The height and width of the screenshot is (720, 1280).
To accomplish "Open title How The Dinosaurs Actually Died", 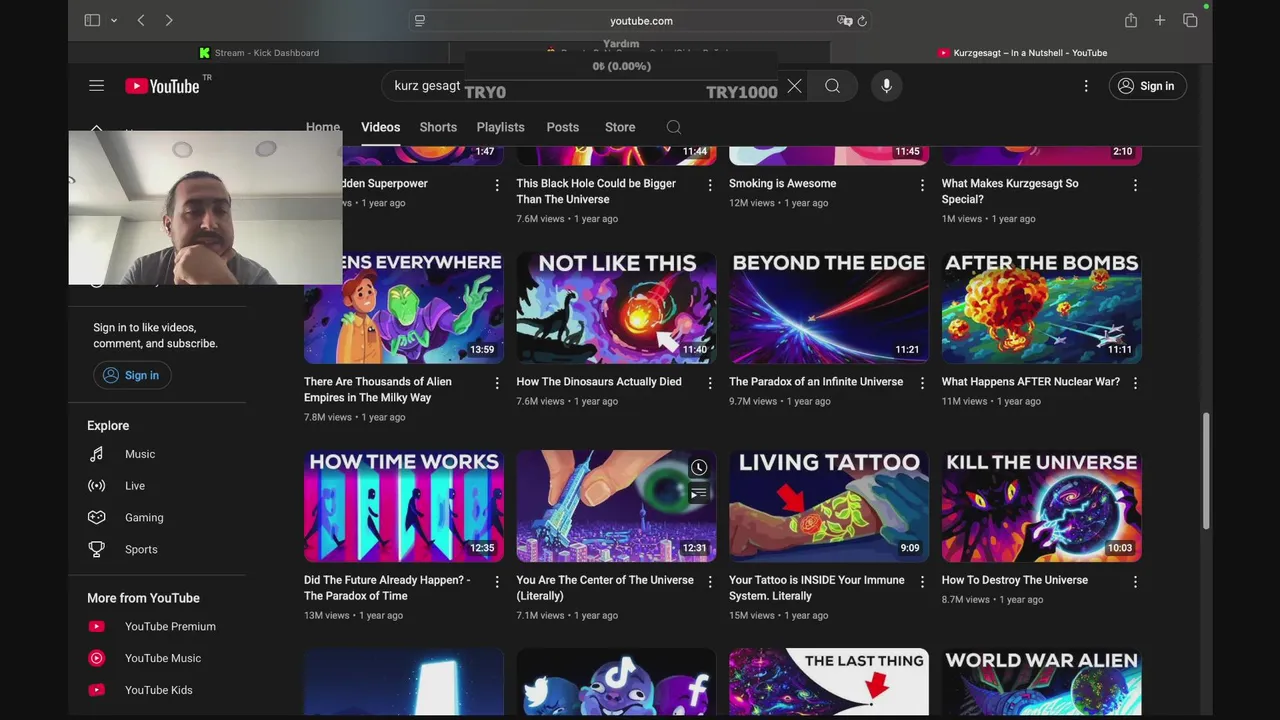I will 599,382.
